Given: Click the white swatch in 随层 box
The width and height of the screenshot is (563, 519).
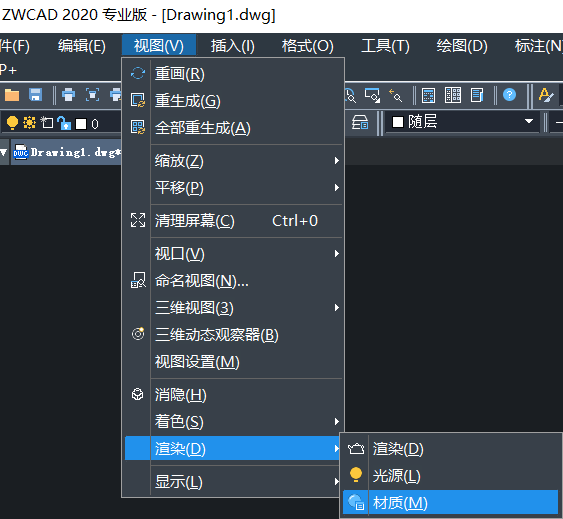Looking at the screenshot, I should (x=398, y=122).
